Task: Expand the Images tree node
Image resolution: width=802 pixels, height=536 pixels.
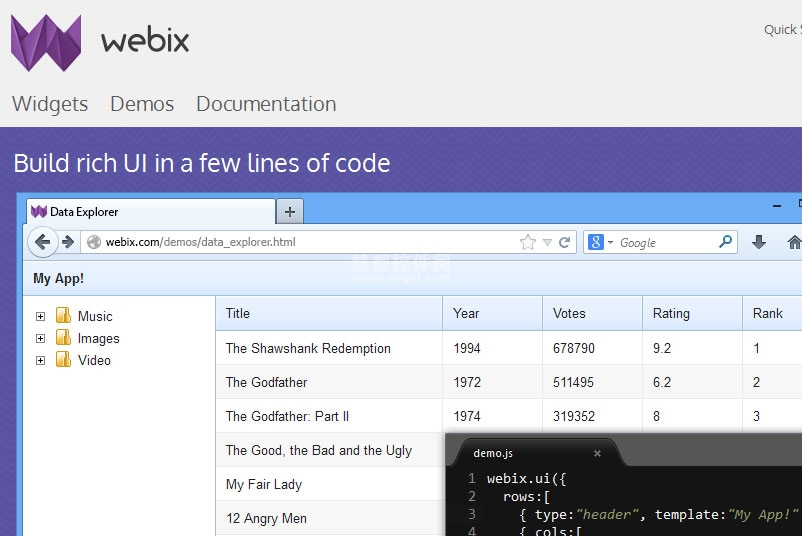Action: (x=40, y=339)
